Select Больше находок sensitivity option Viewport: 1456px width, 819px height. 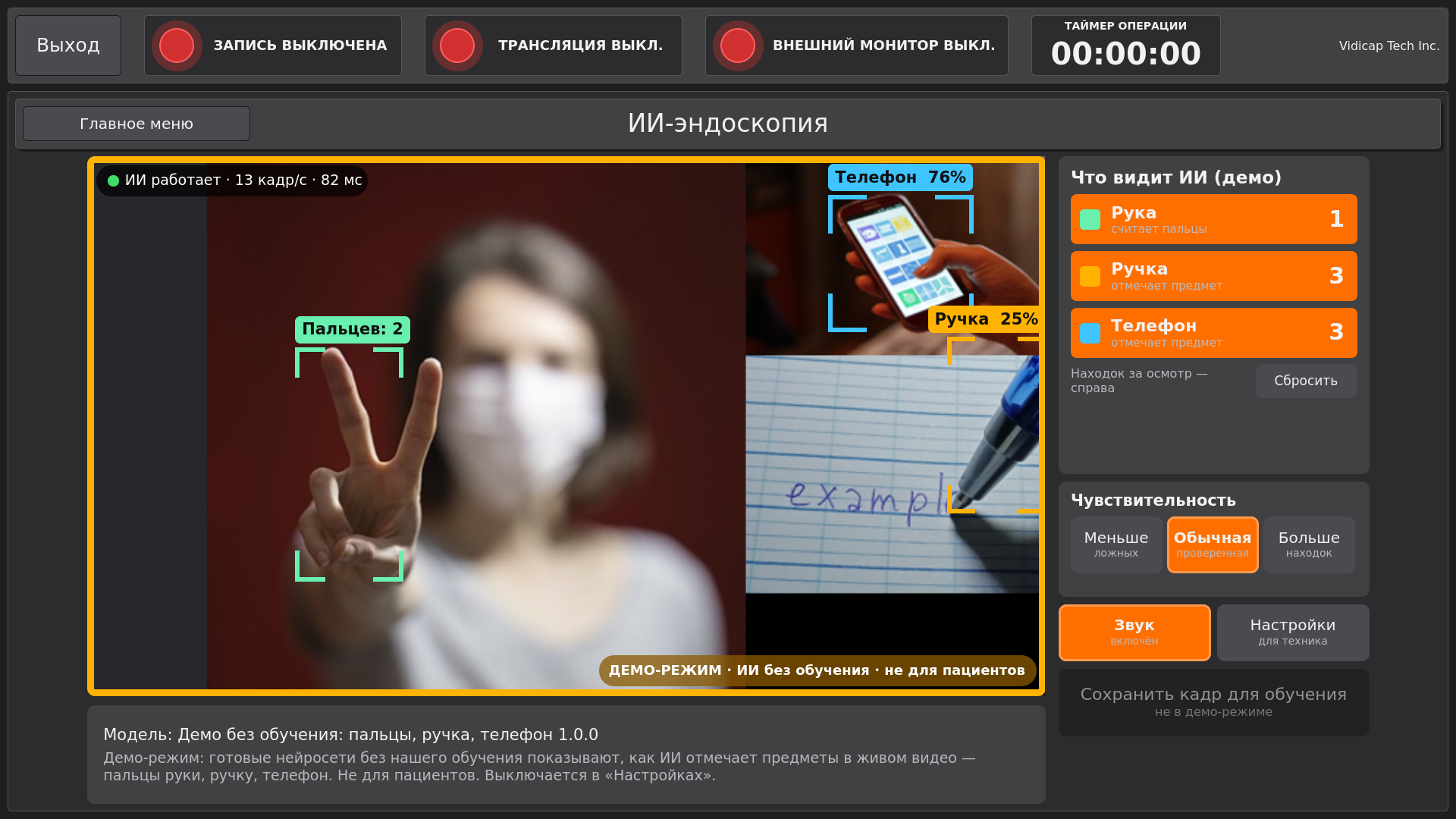coord(1309,544)
